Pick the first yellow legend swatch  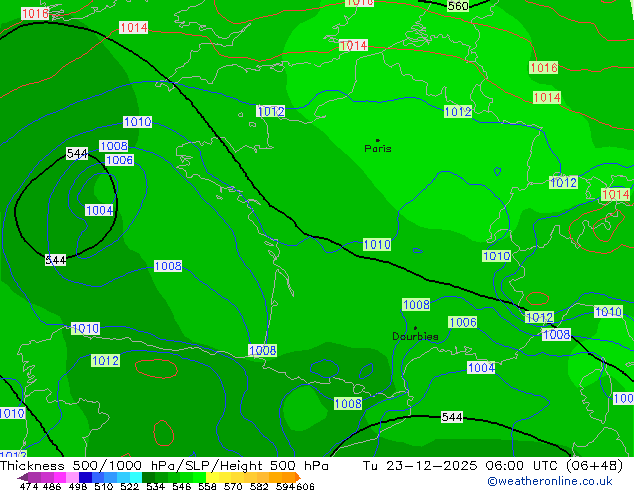click(212, 477)
